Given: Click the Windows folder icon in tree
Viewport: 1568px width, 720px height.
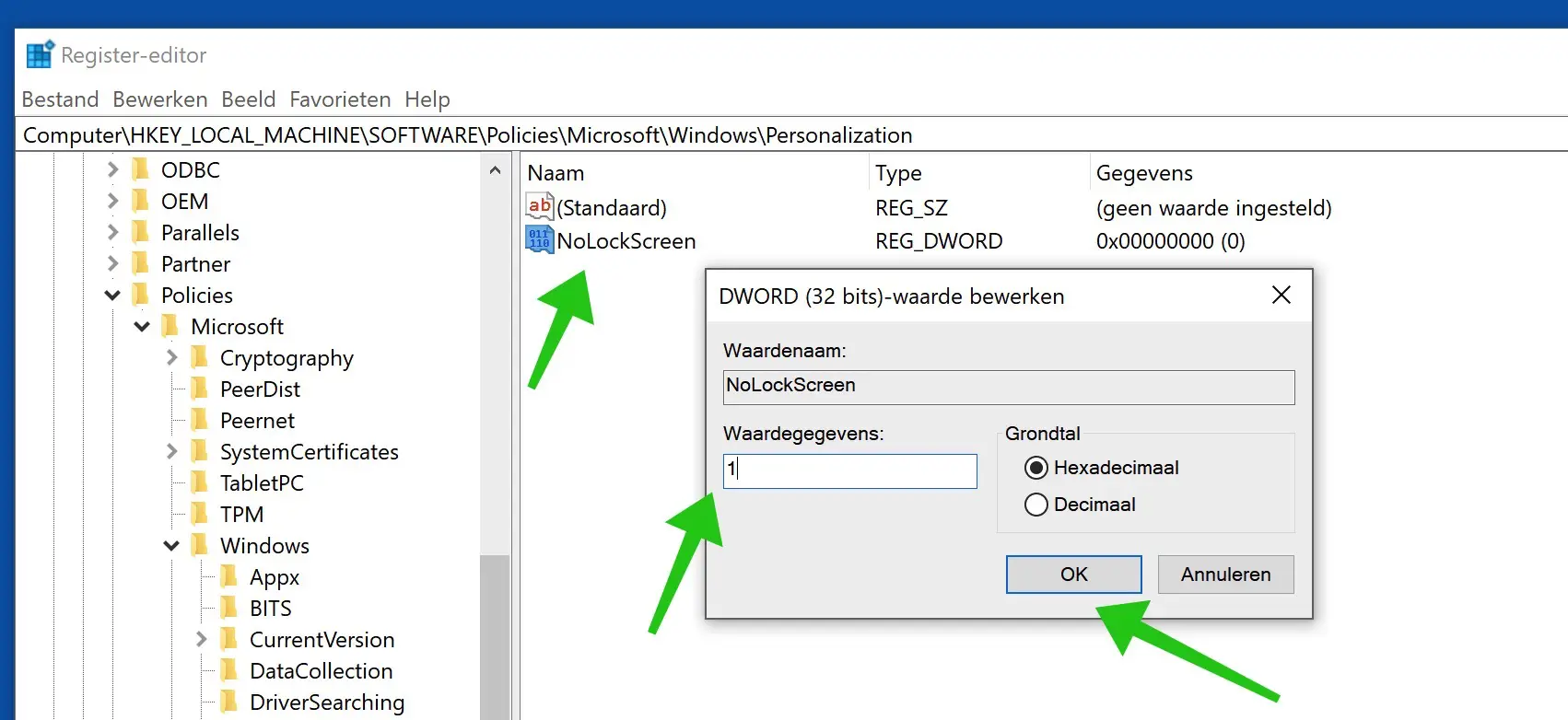Looking at the screenshot, I should click(x=200, y=545).
